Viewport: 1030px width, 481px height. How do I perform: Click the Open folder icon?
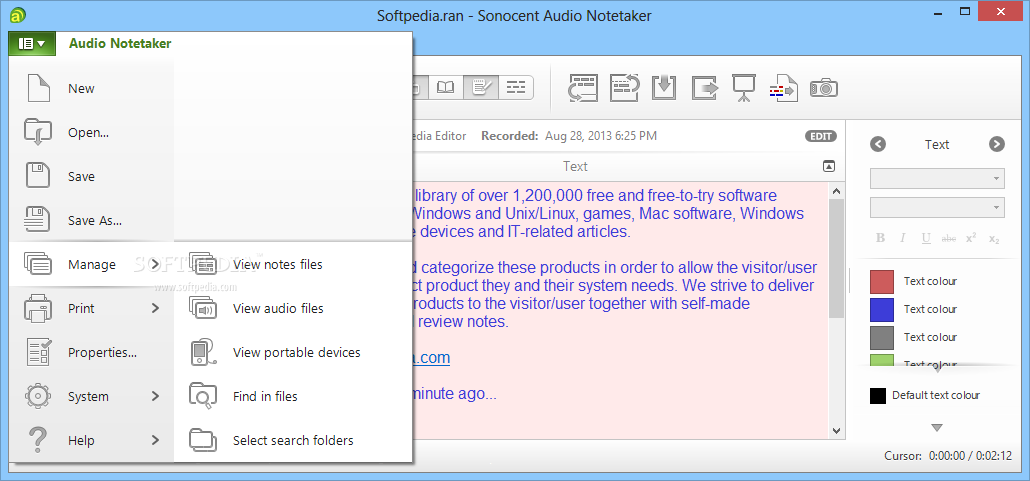pyautogui.click(x=37, y=132)
